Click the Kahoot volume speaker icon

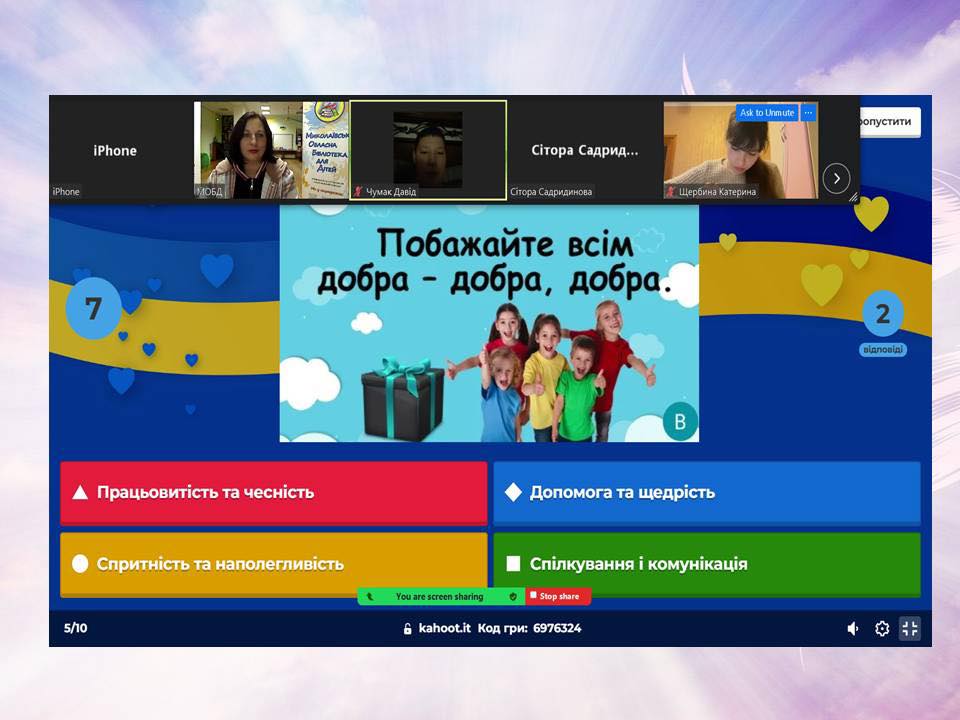click(x=852, y=629)
